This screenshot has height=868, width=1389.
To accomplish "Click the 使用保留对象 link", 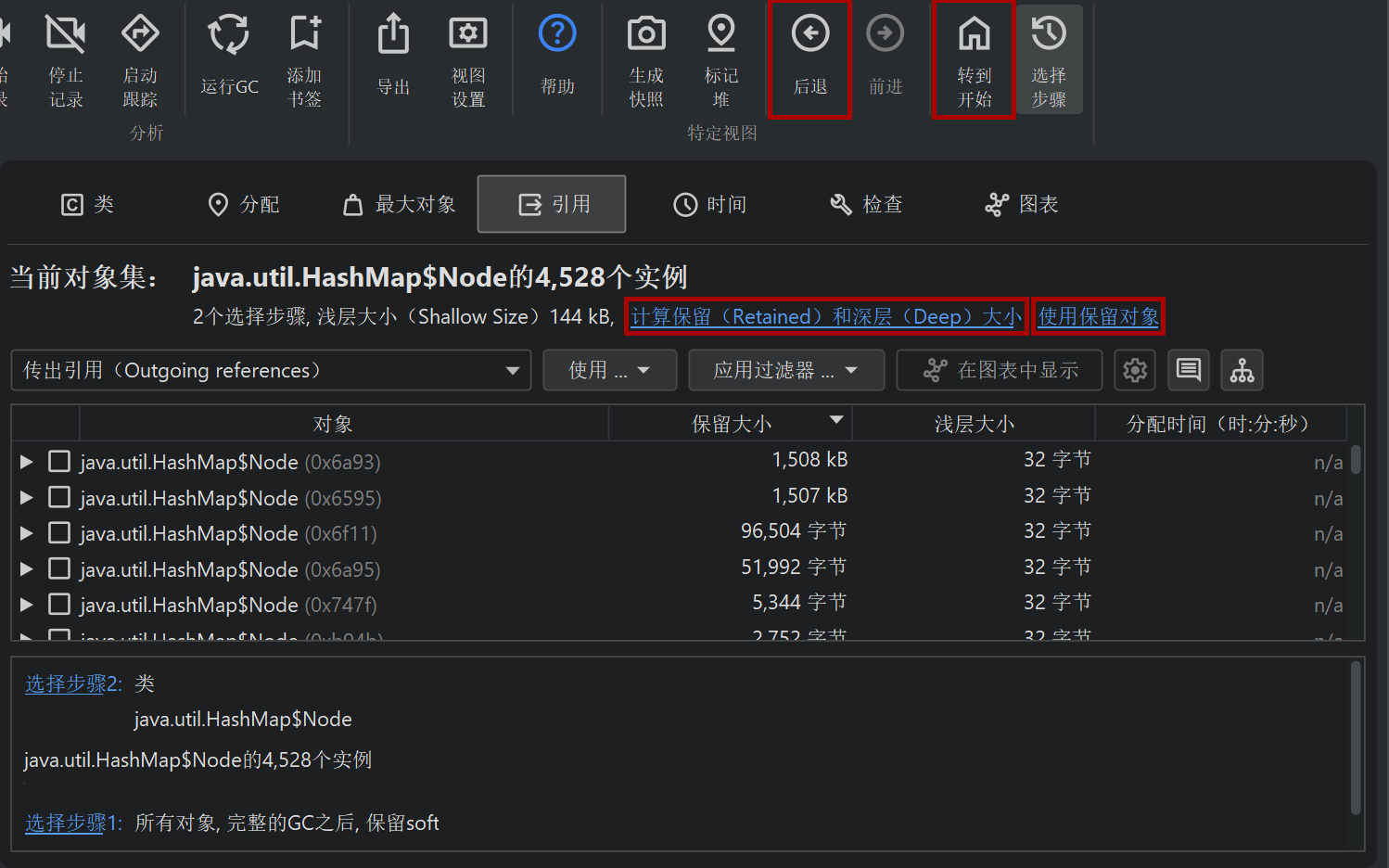I will click(1098, 317).
